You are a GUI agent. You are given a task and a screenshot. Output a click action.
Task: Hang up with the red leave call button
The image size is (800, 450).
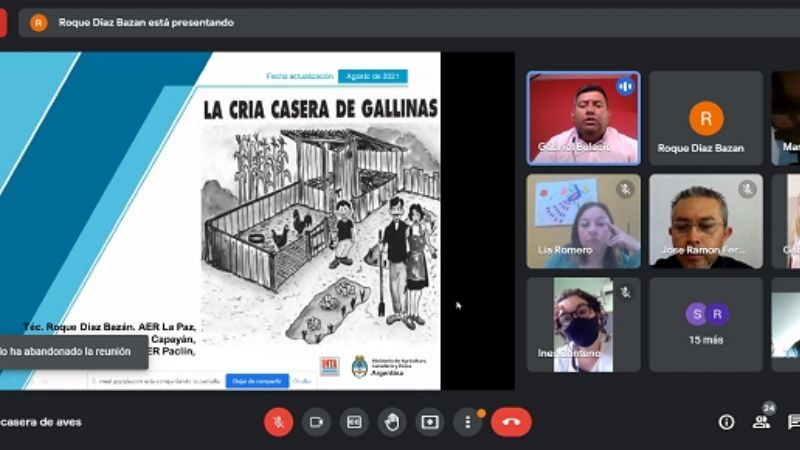511,422
